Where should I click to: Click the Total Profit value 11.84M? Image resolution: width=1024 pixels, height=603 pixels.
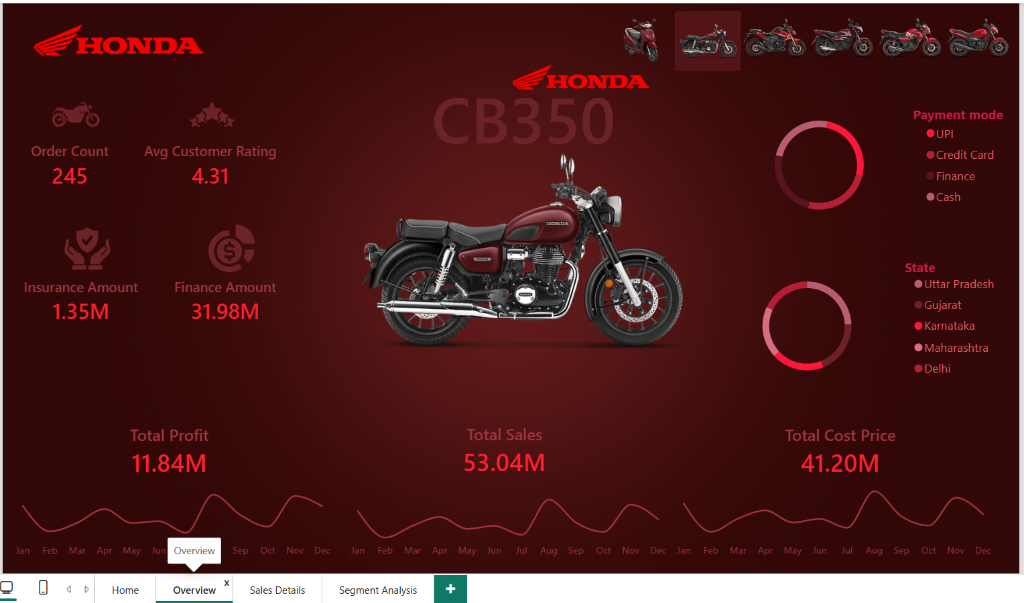(x=168, y=463)
